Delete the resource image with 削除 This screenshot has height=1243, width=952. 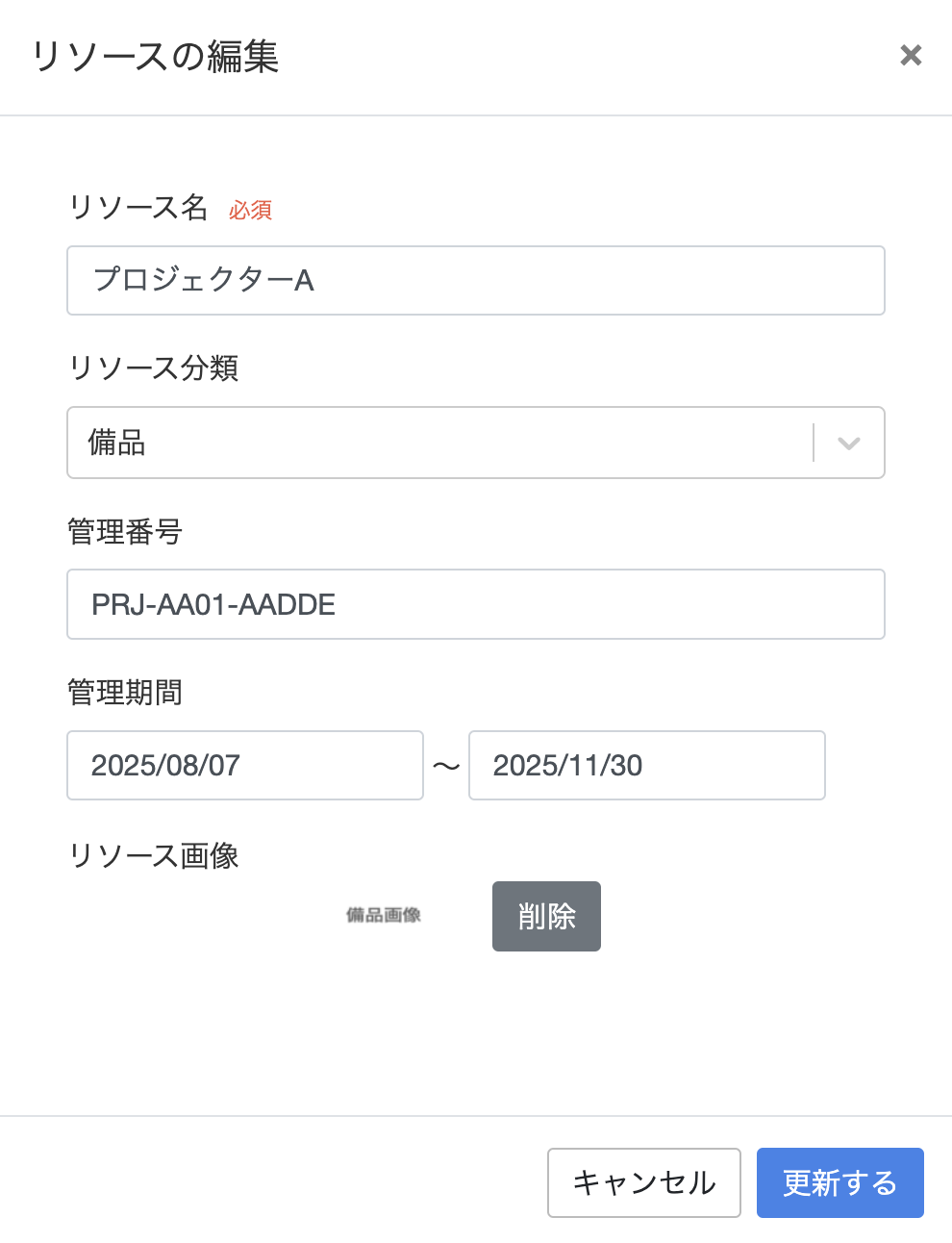pos(546,916)
